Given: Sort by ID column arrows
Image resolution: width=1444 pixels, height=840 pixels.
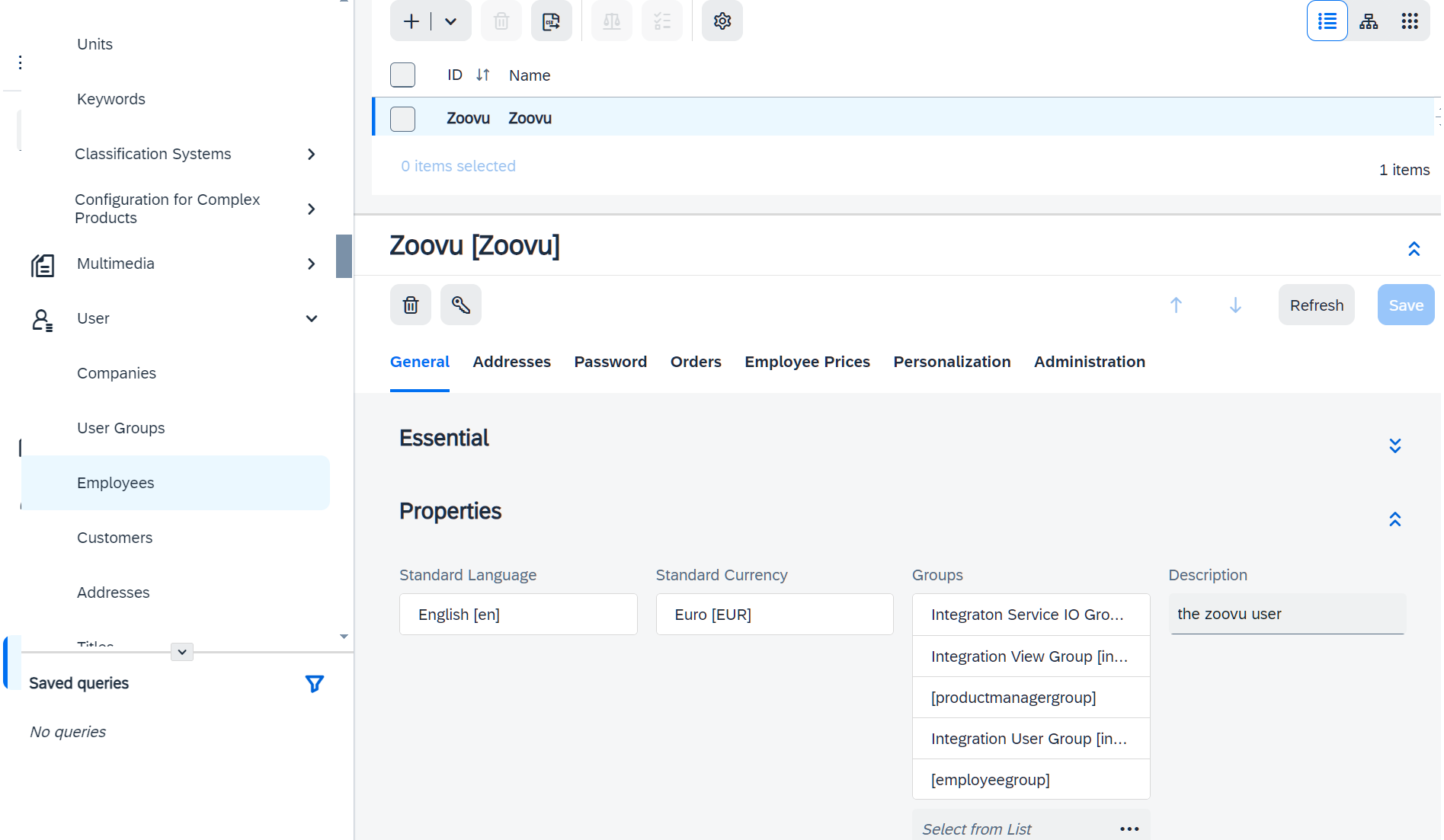Looking at the screenshot, I should pos(482,75).
